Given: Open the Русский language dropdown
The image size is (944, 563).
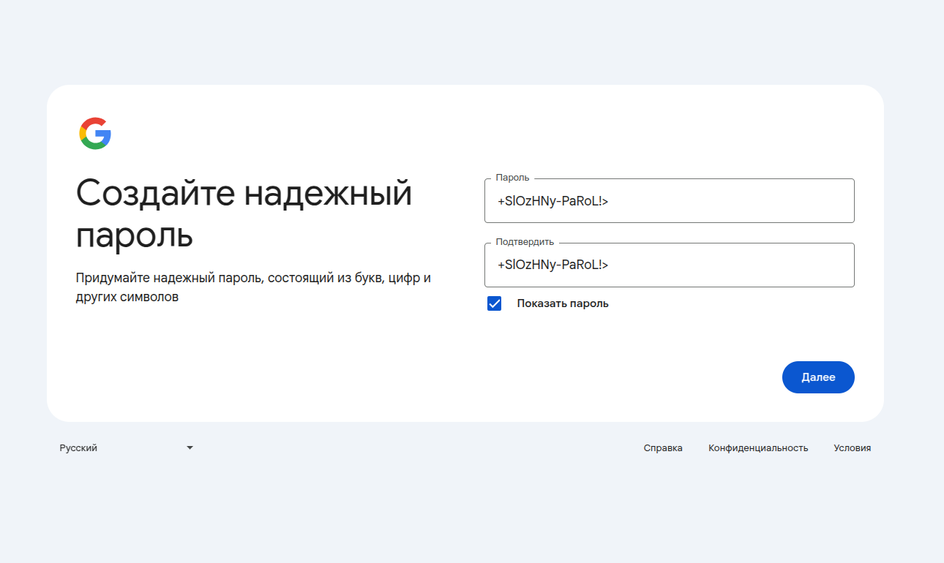Looking at the screenshot, I should (126, 447).
